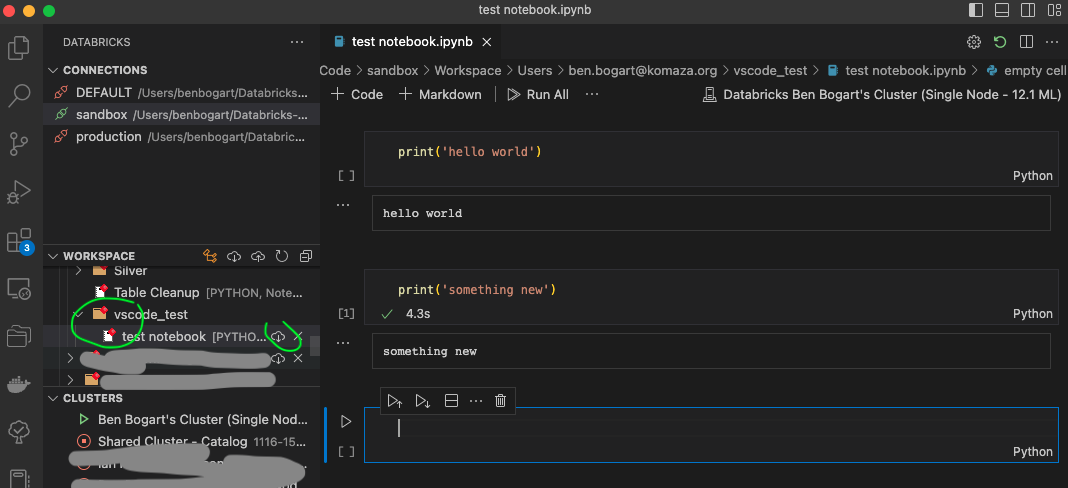
Task: Open the Remote Explorer view
Action: coord(18,289)
